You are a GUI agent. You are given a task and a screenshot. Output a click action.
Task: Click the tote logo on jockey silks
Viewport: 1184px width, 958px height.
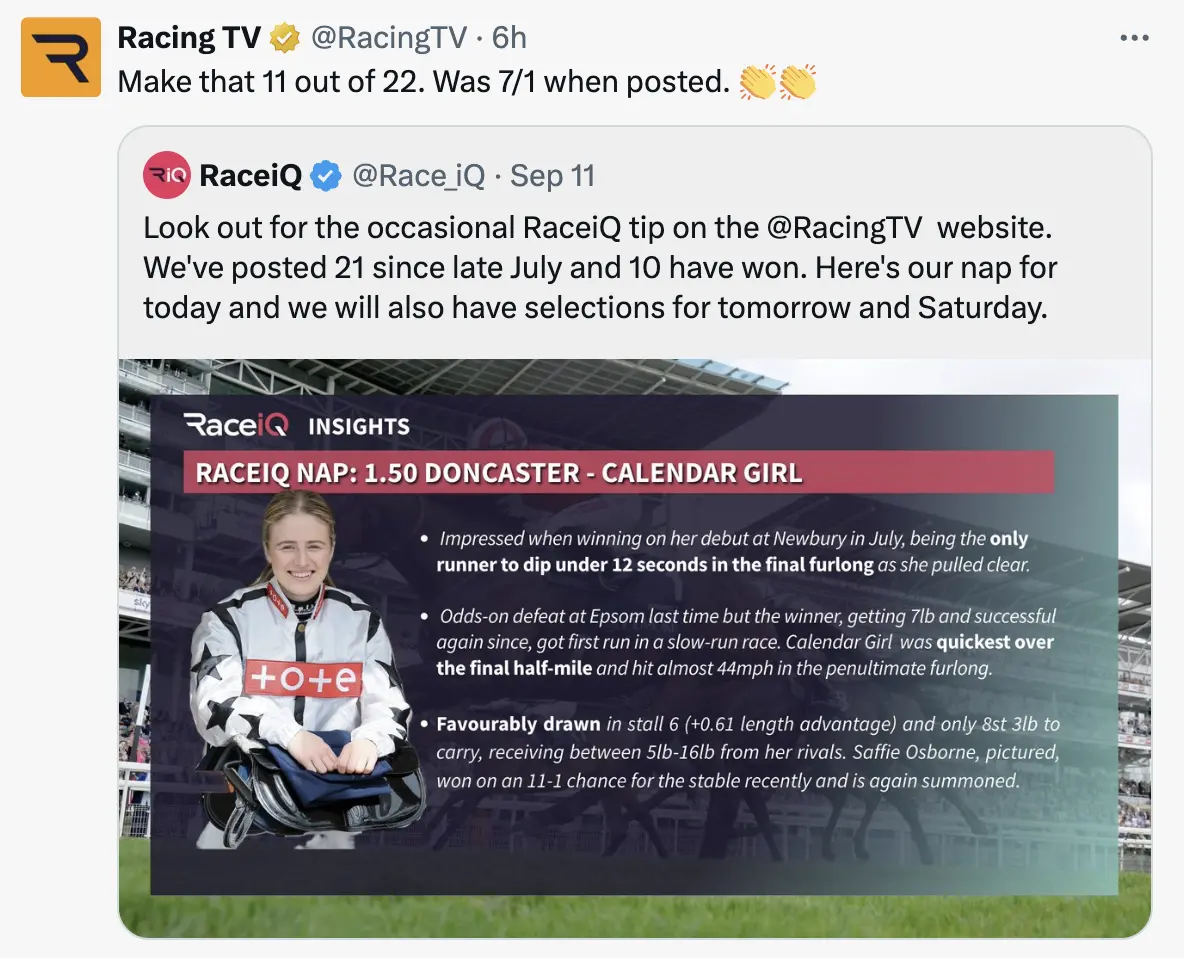[303, 677]
